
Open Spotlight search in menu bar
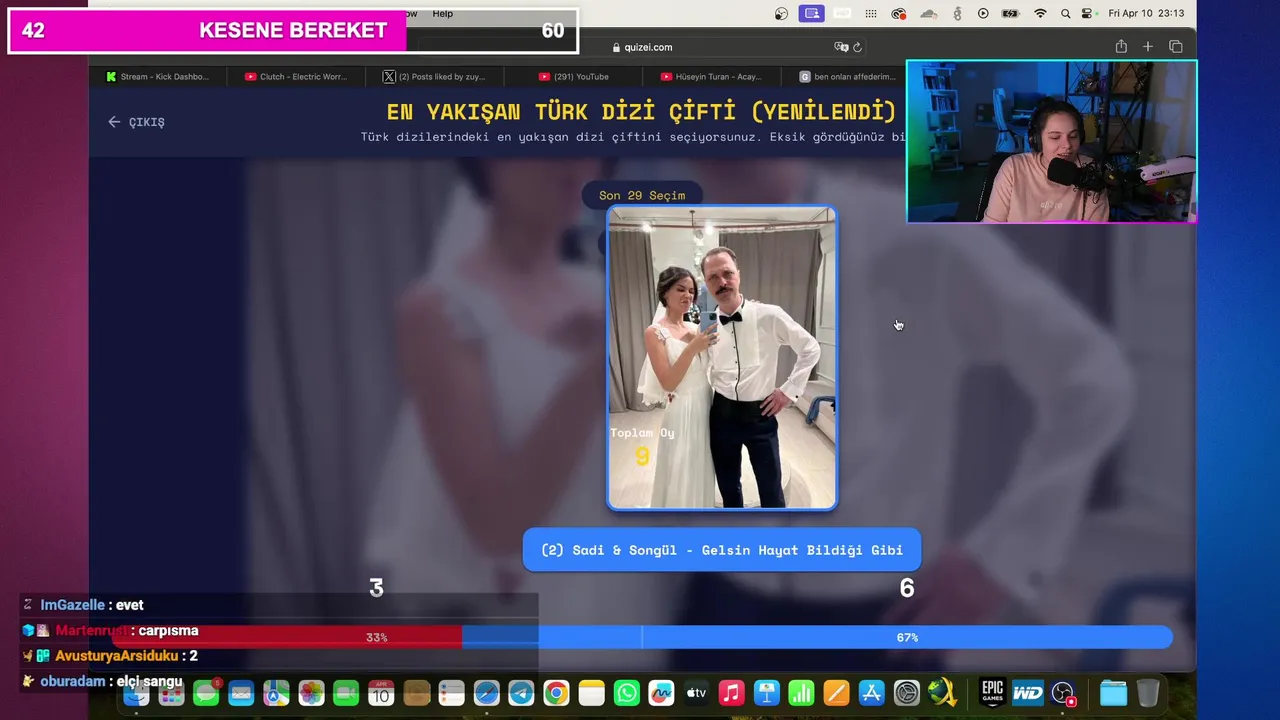pyautogui.click(x=1065, y=14)
